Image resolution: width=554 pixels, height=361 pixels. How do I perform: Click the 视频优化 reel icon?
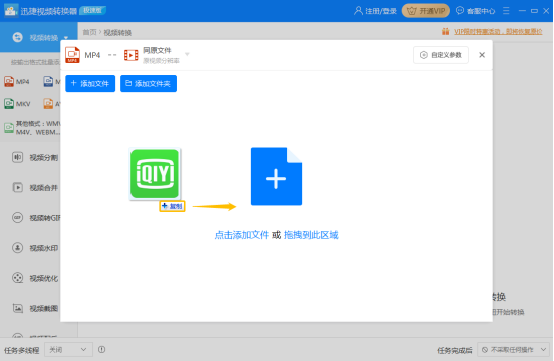(18, 278)
